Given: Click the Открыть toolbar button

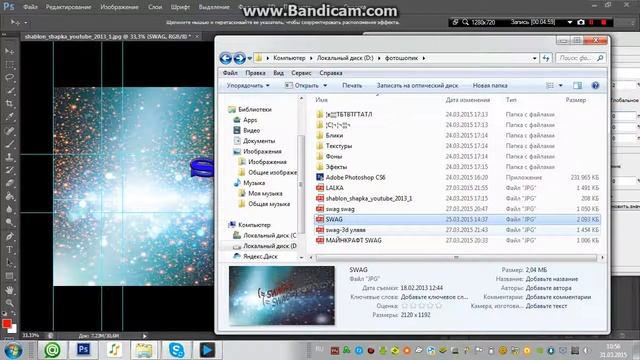Looking at the screenshot, I should 302,86.
